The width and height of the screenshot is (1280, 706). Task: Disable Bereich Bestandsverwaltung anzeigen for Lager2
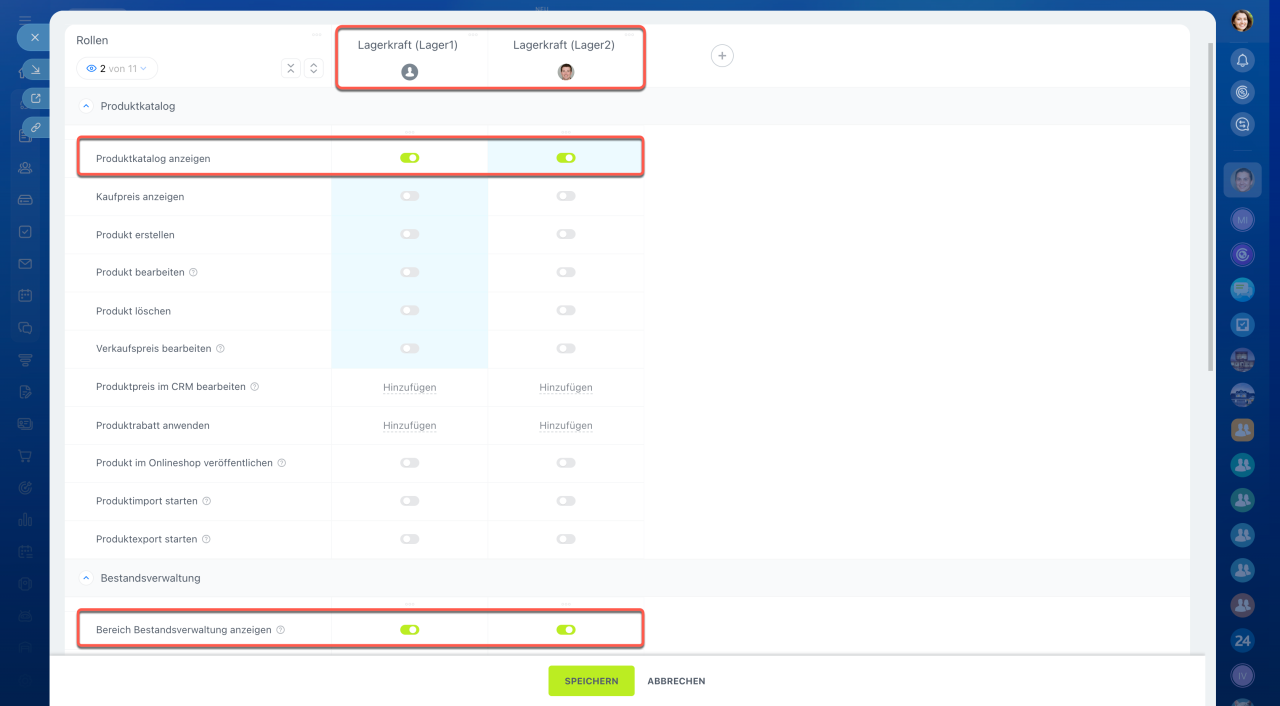click(566, 630)
